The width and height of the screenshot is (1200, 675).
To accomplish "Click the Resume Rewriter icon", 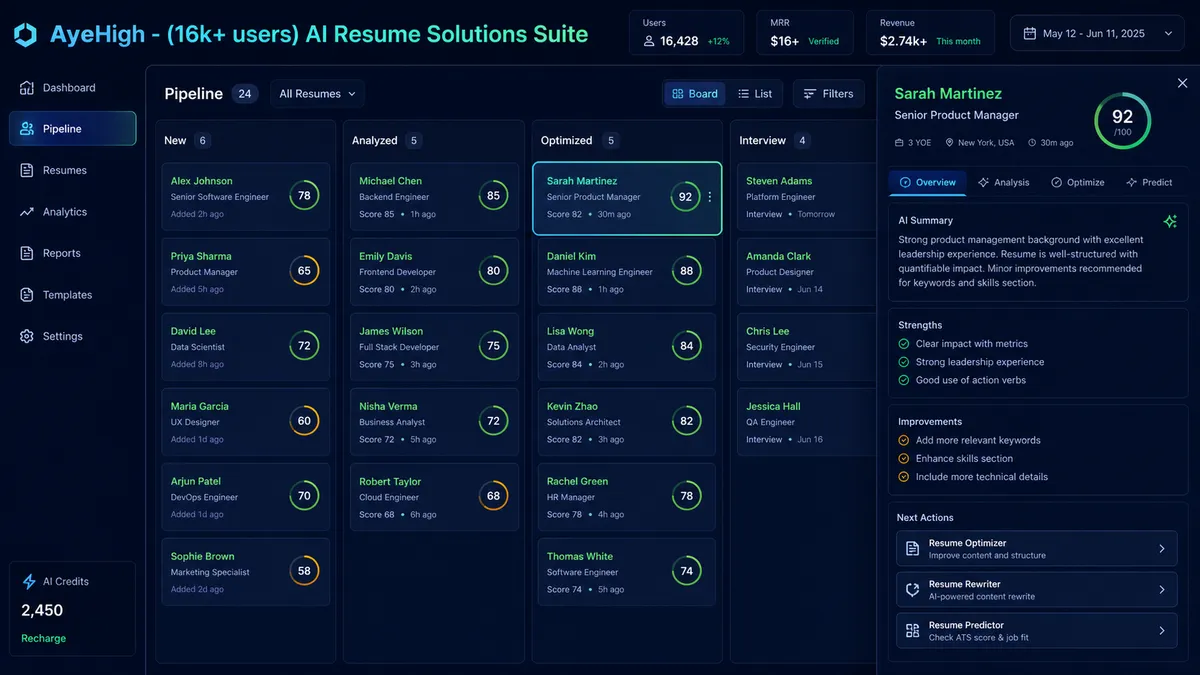I will 912,590.
